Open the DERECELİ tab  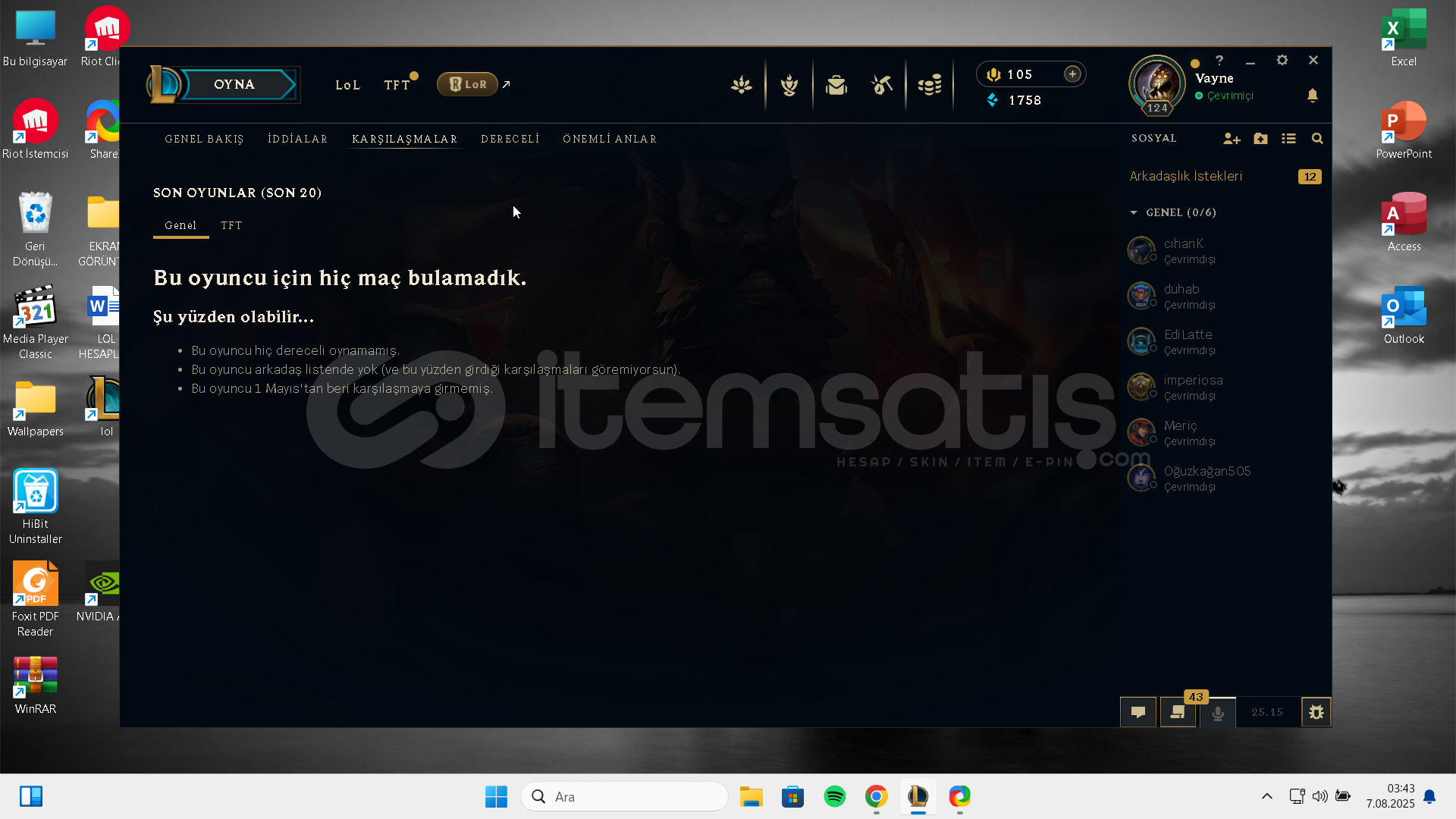point(510,139)
